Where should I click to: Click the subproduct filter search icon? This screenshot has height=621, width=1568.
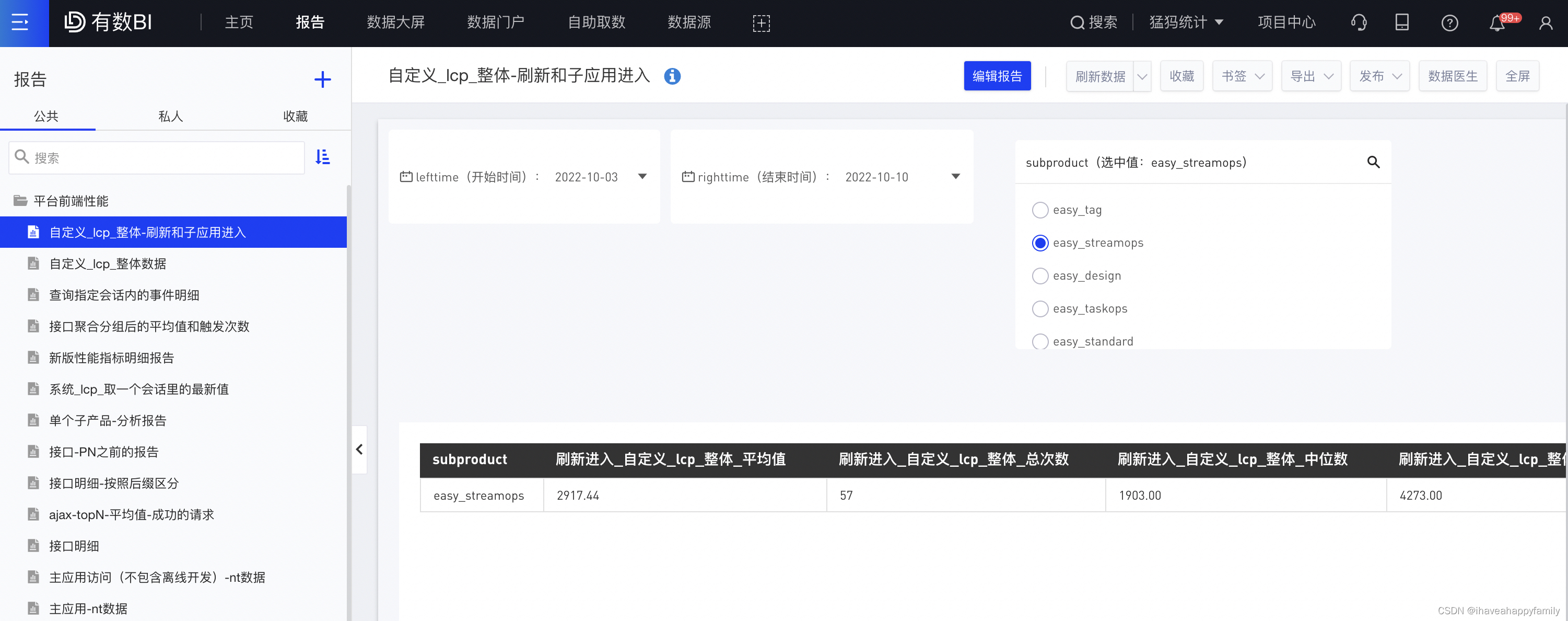pos(1373,162)
